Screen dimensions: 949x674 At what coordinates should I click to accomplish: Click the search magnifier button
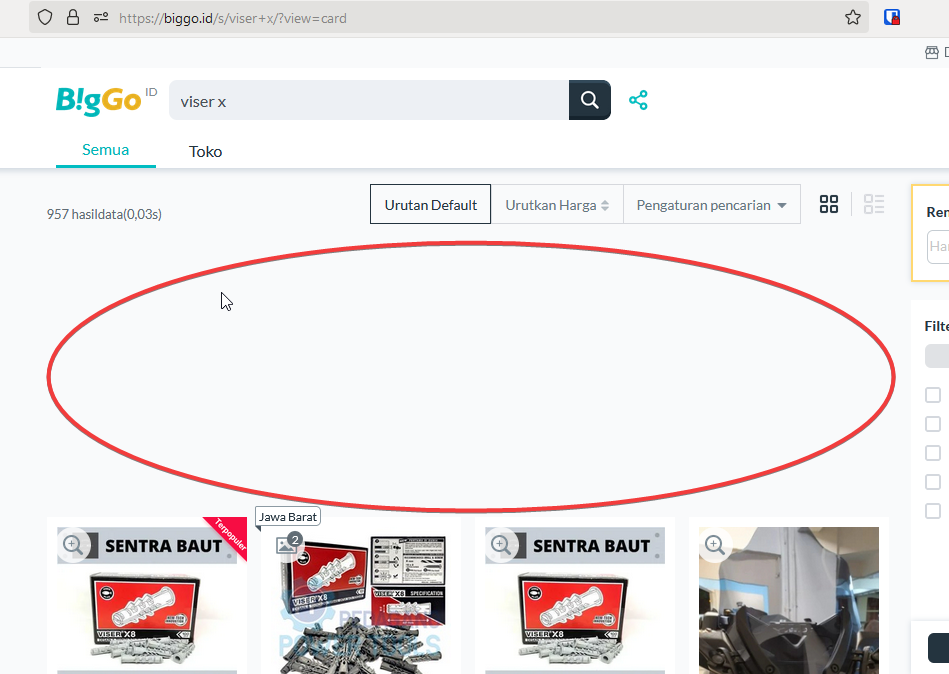588,100
